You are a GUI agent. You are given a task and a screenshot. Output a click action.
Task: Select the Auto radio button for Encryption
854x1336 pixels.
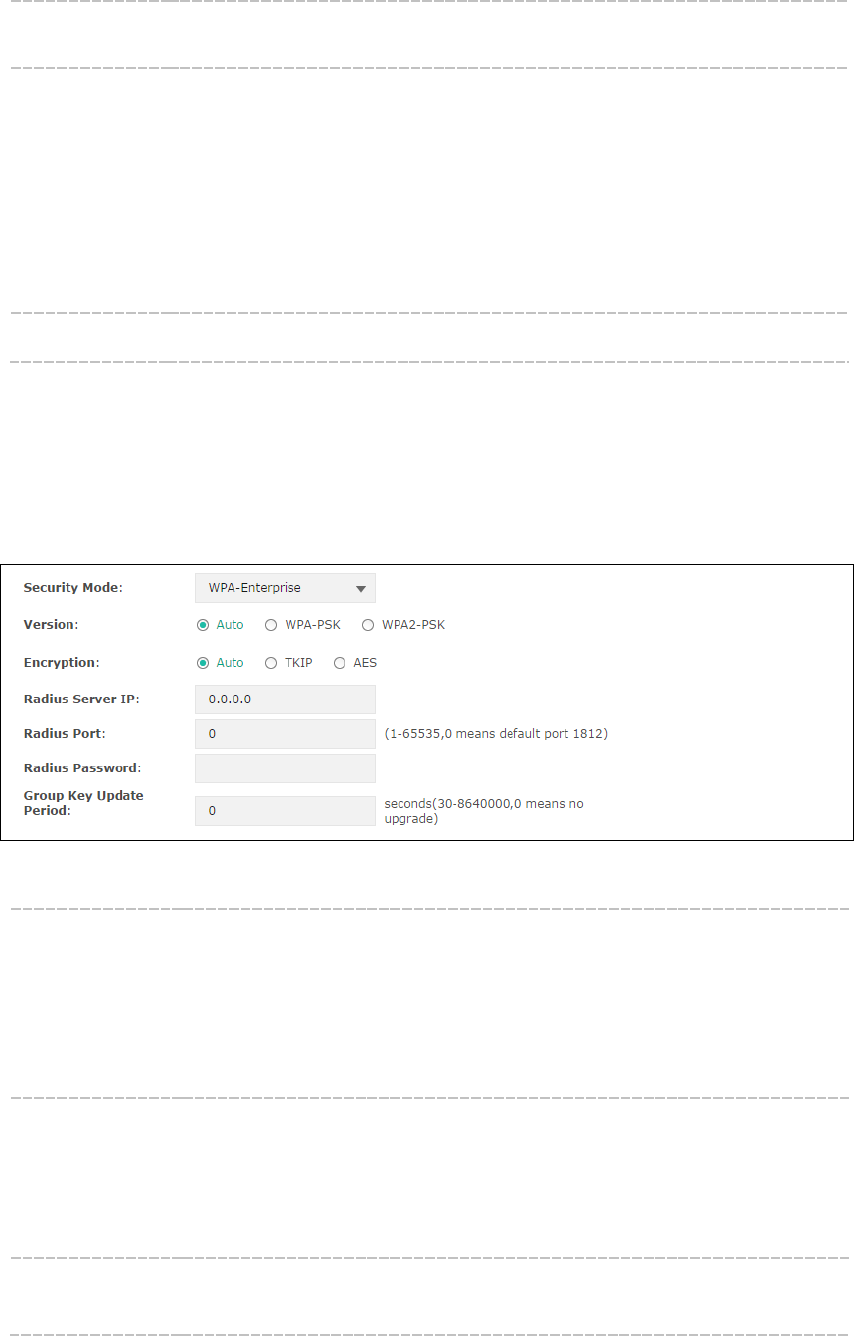(203, 662)
